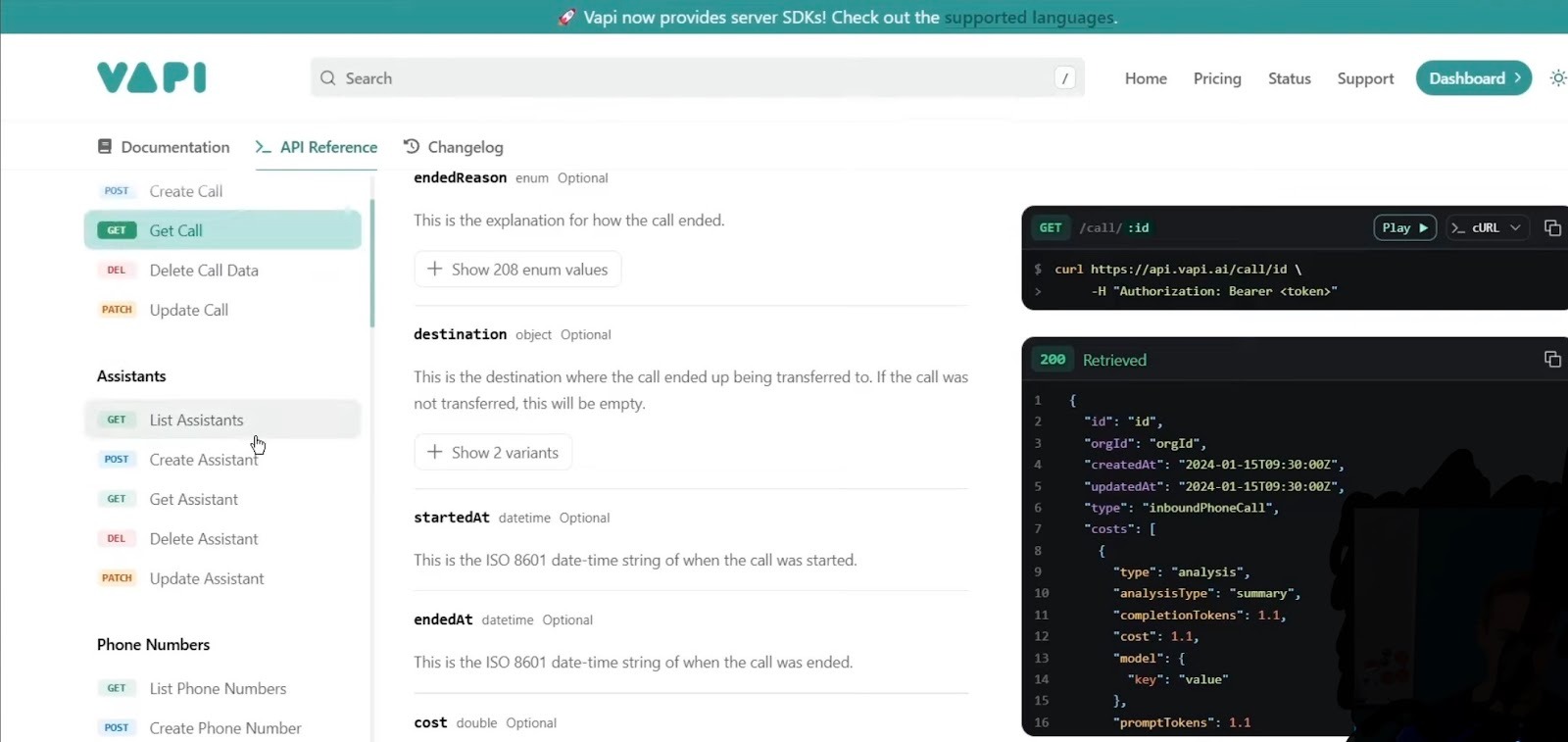
Task: Click the slash shortcut key badge in search
Action: coord(1064,78)
